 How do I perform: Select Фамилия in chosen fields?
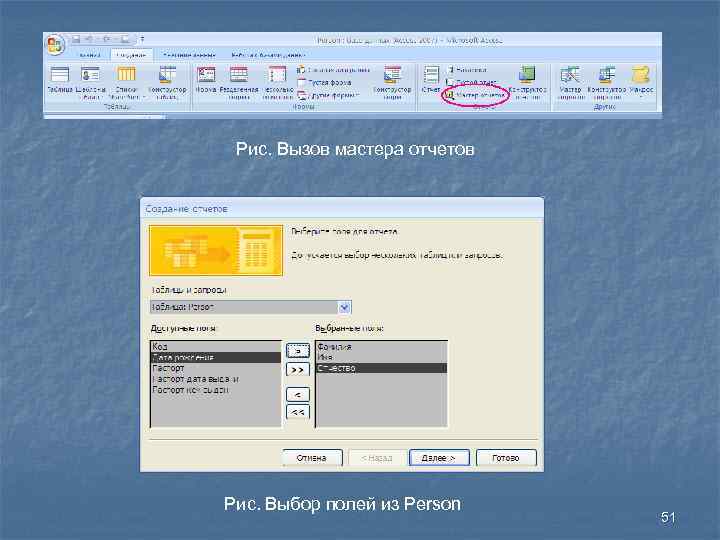pos(382,347)
